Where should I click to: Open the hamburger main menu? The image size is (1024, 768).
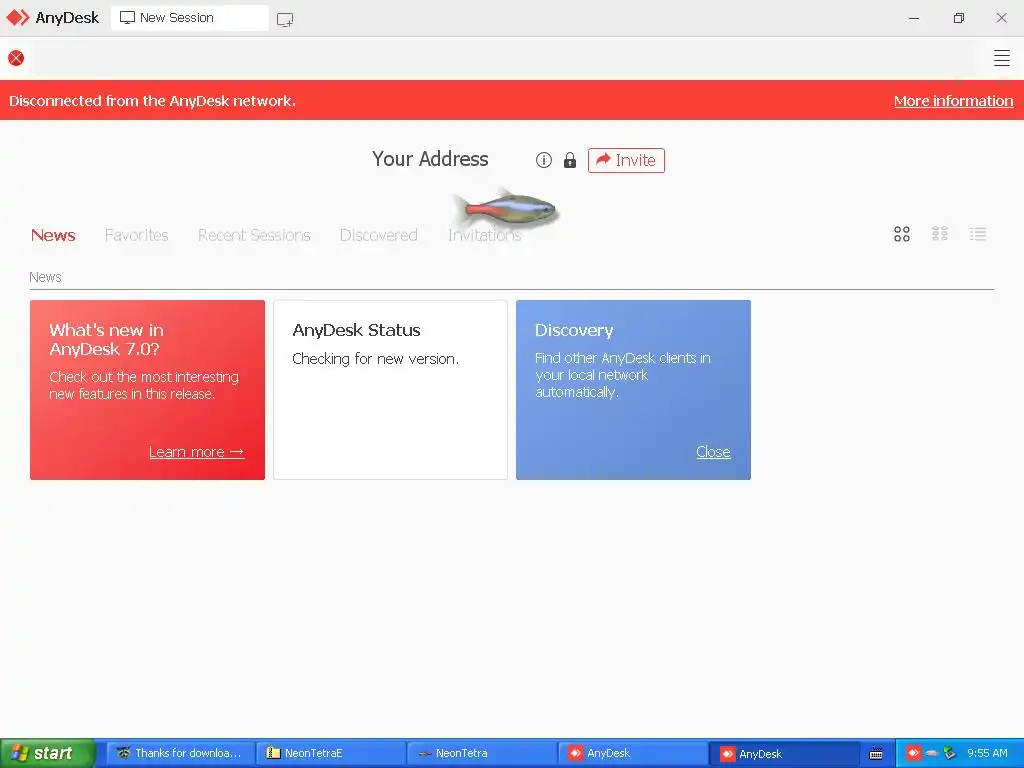(1001, 58)
